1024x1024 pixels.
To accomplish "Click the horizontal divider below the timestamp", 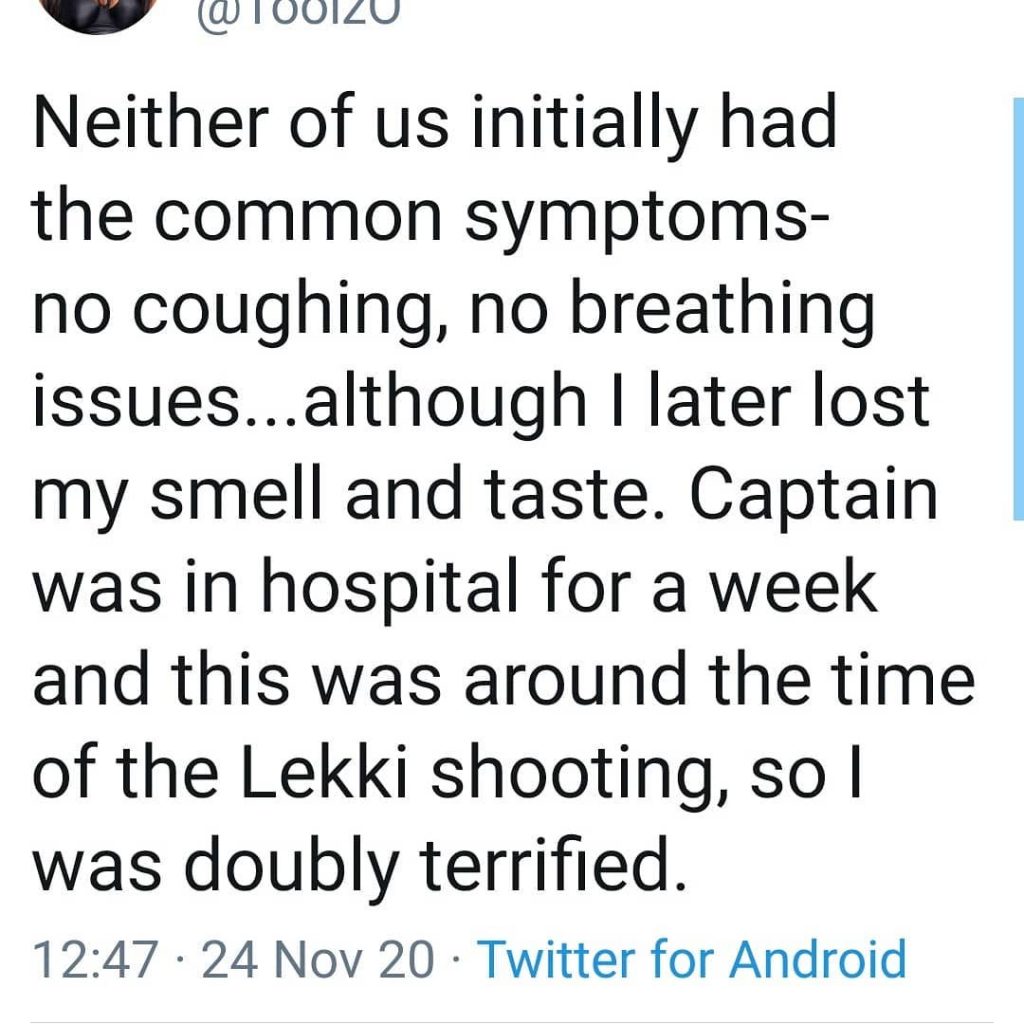I will tap(512, 1021).
